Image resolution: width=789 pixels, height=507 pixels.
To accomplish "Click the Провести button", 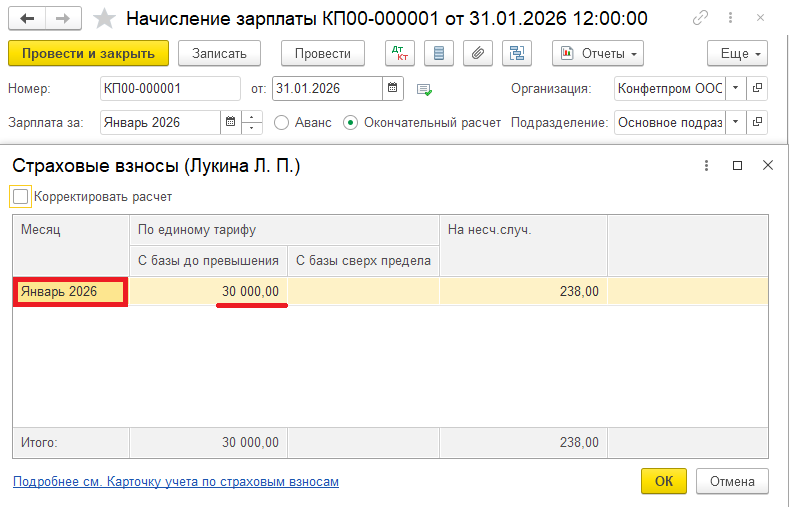I will tap(323, 53).
